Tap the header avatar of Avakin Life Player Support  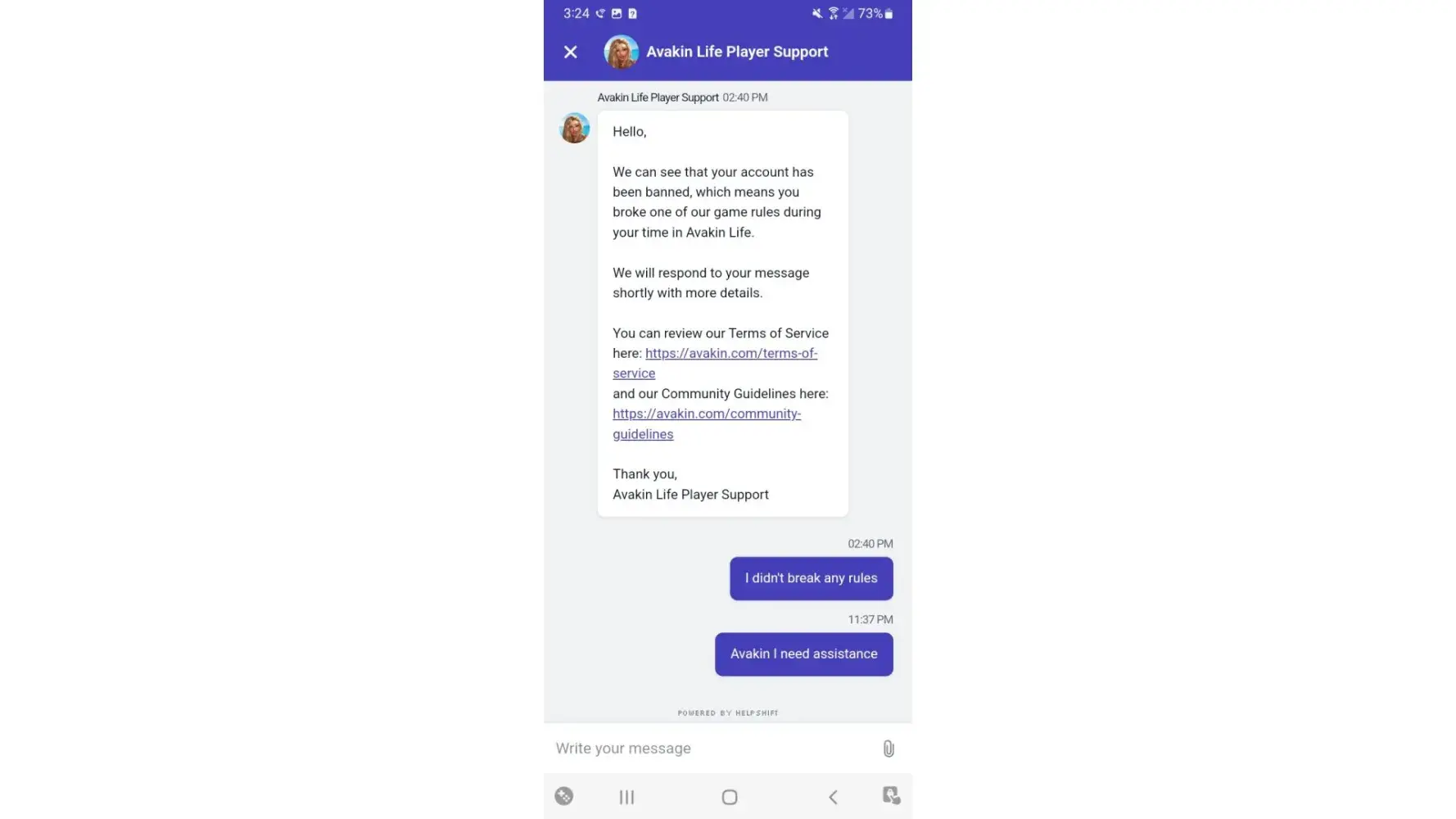[621, 52]
